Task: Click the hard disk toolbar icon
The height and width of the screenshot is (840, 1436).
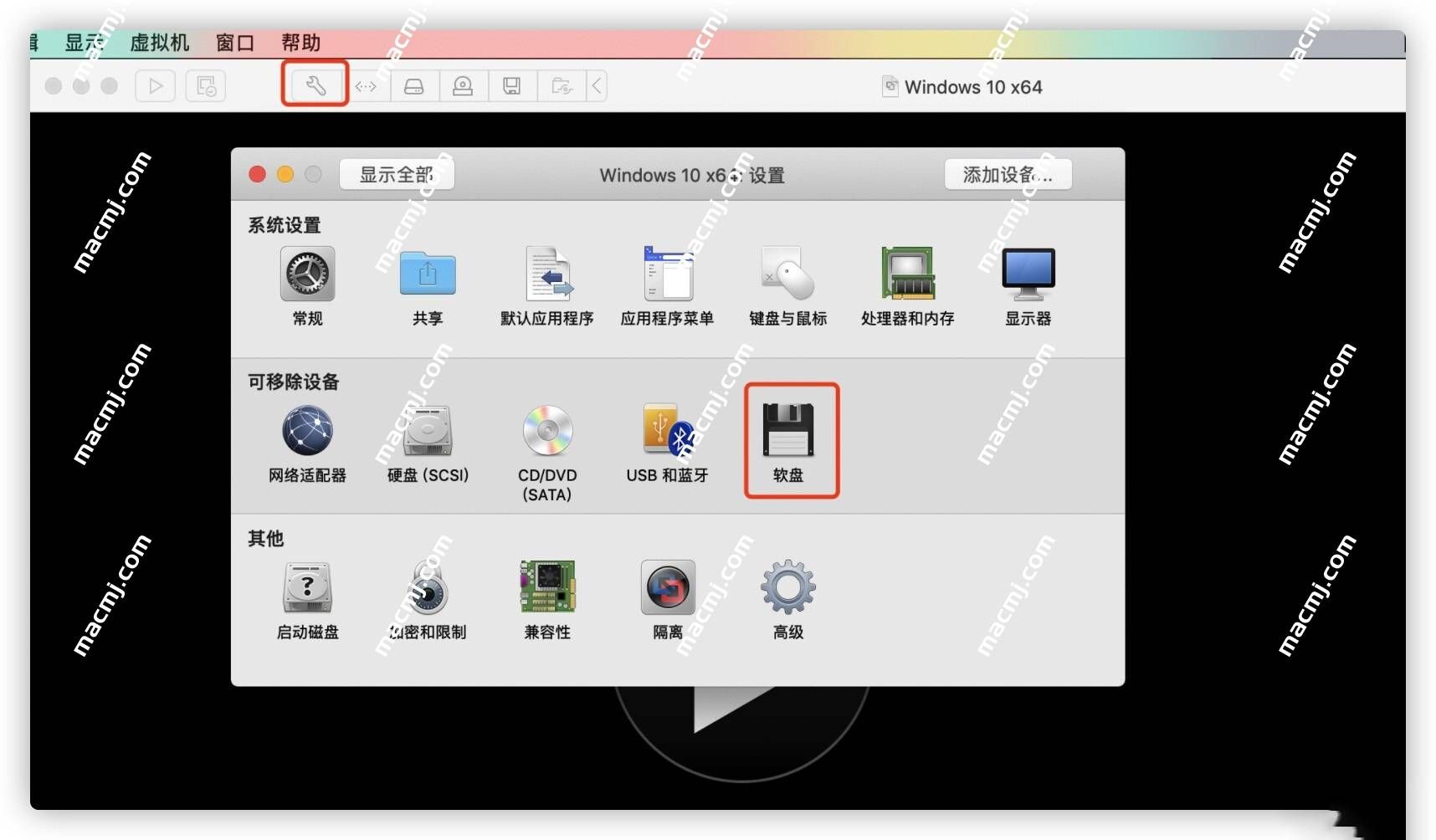Action: click(x=414, y=85)
